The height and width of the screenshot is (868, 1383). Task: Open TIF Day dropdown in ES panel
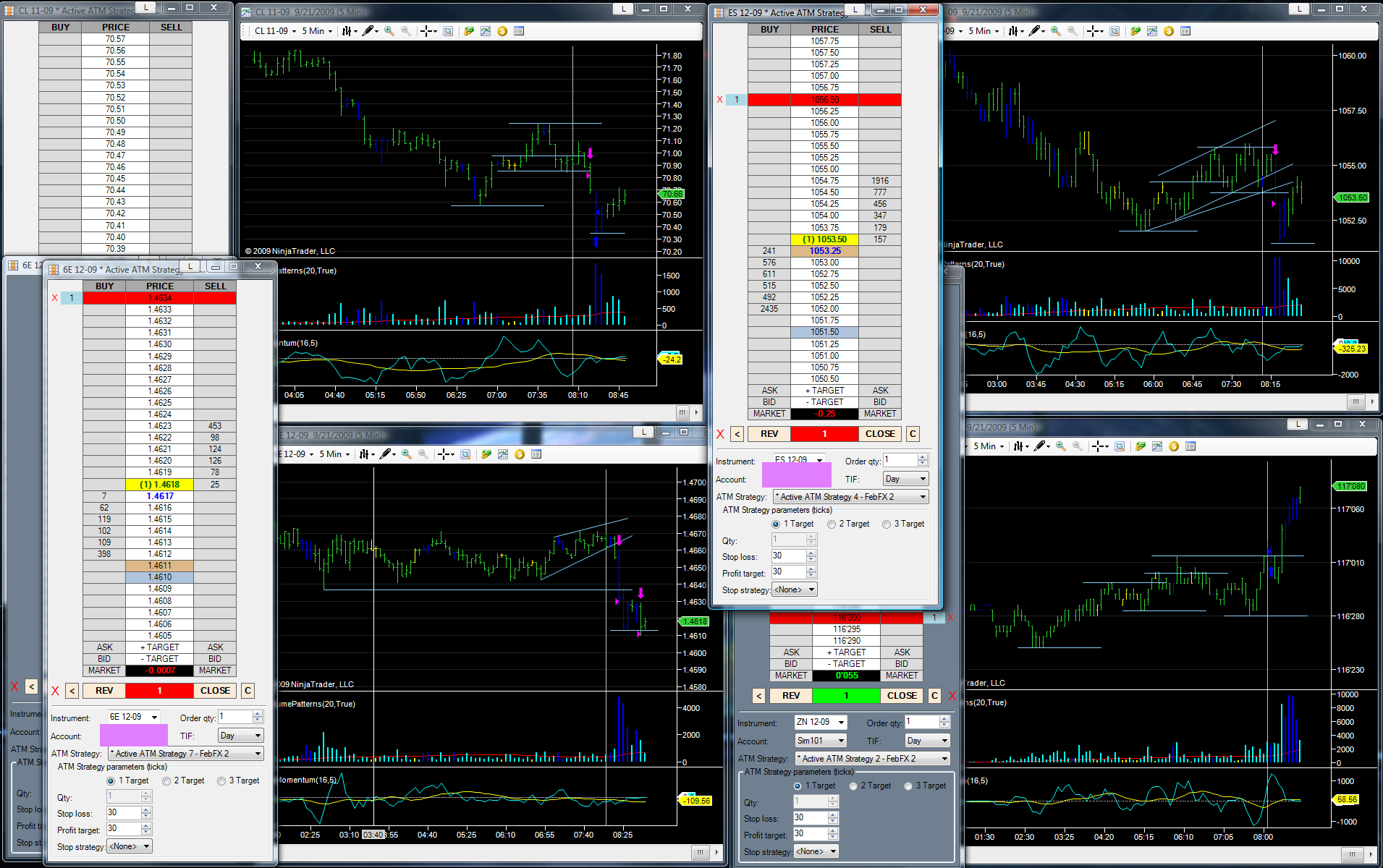click(x=906, y=479)
